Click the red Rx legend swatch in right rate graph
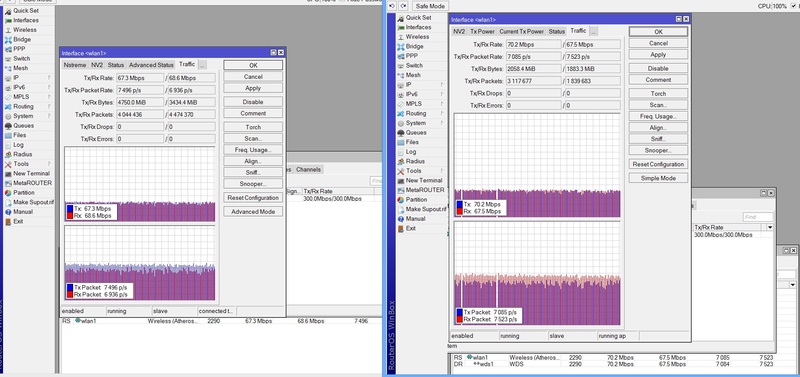The height and width of the screenshot is (377, 800). tap(460, 211)
